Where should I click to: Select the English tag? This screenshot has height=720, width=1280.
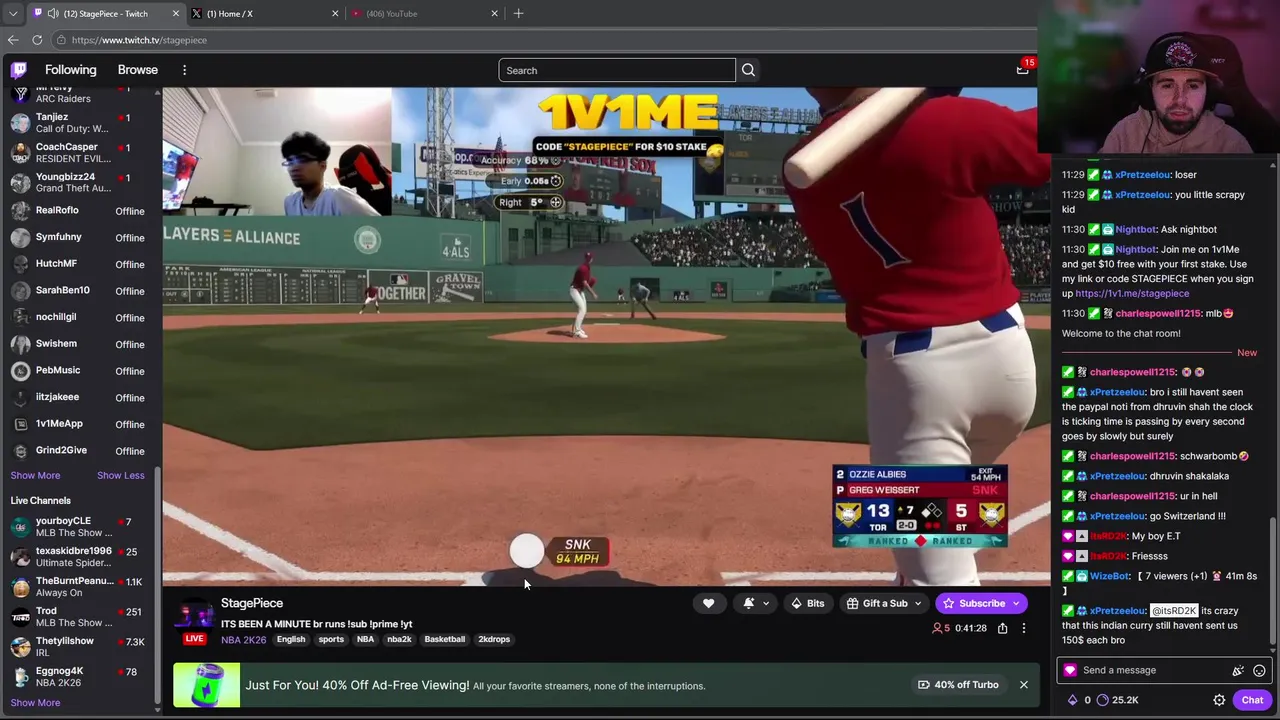(x=291, y=639)
